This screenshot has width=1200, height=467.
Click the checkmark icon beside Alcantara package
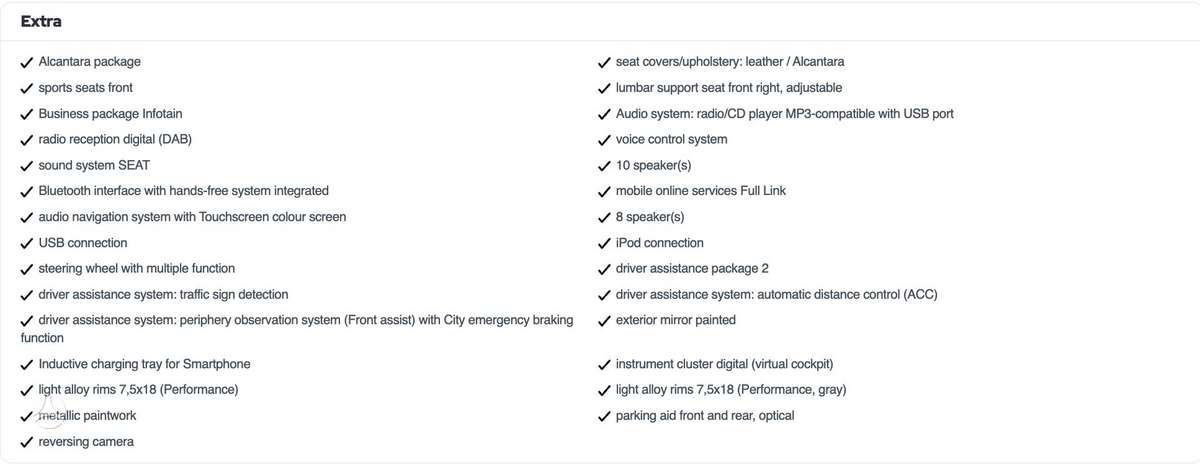(x=27, y=62)
